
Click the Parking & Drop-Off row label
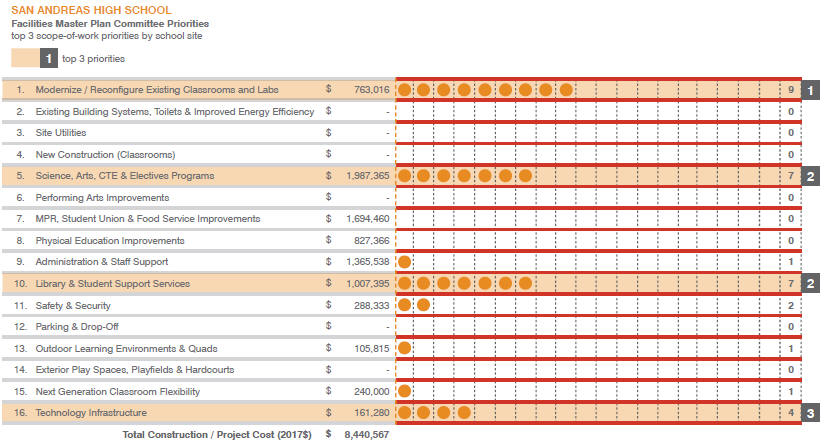(78, 326)
